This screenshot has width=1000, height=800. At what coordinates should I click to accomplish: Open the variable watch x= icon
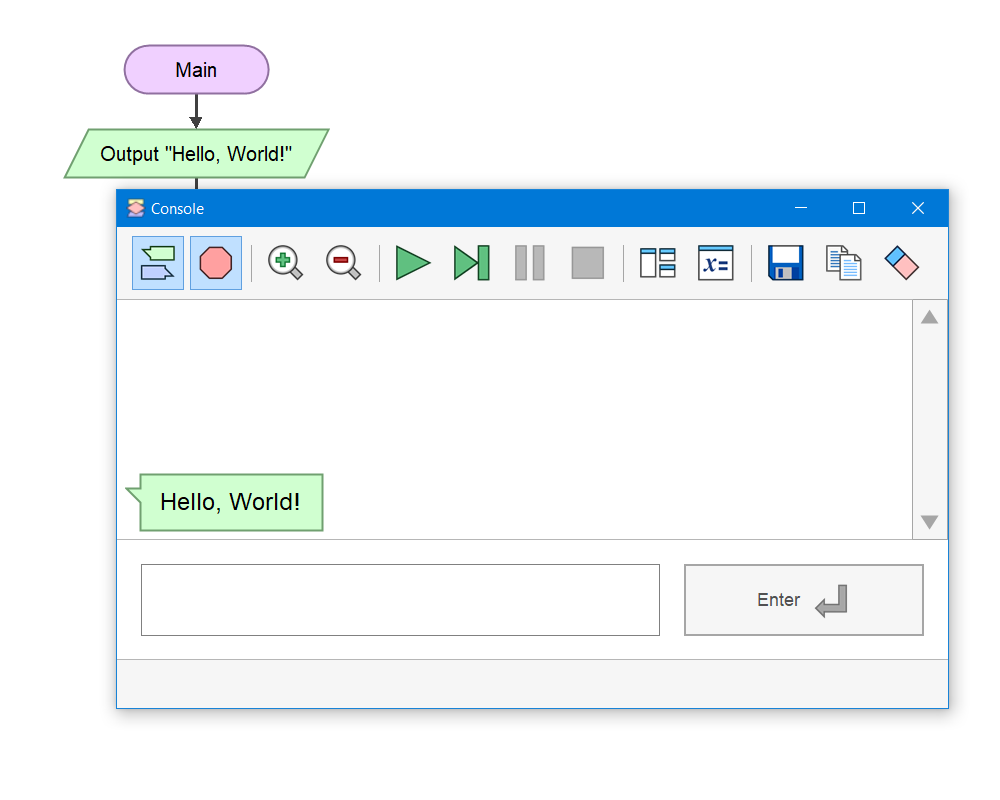tap(716, 263)
